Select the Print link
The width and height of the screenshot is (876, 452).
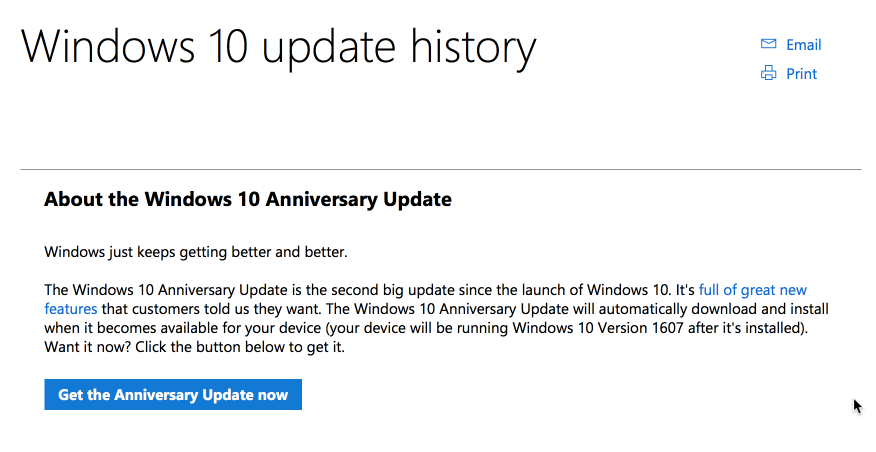(801, 74)
